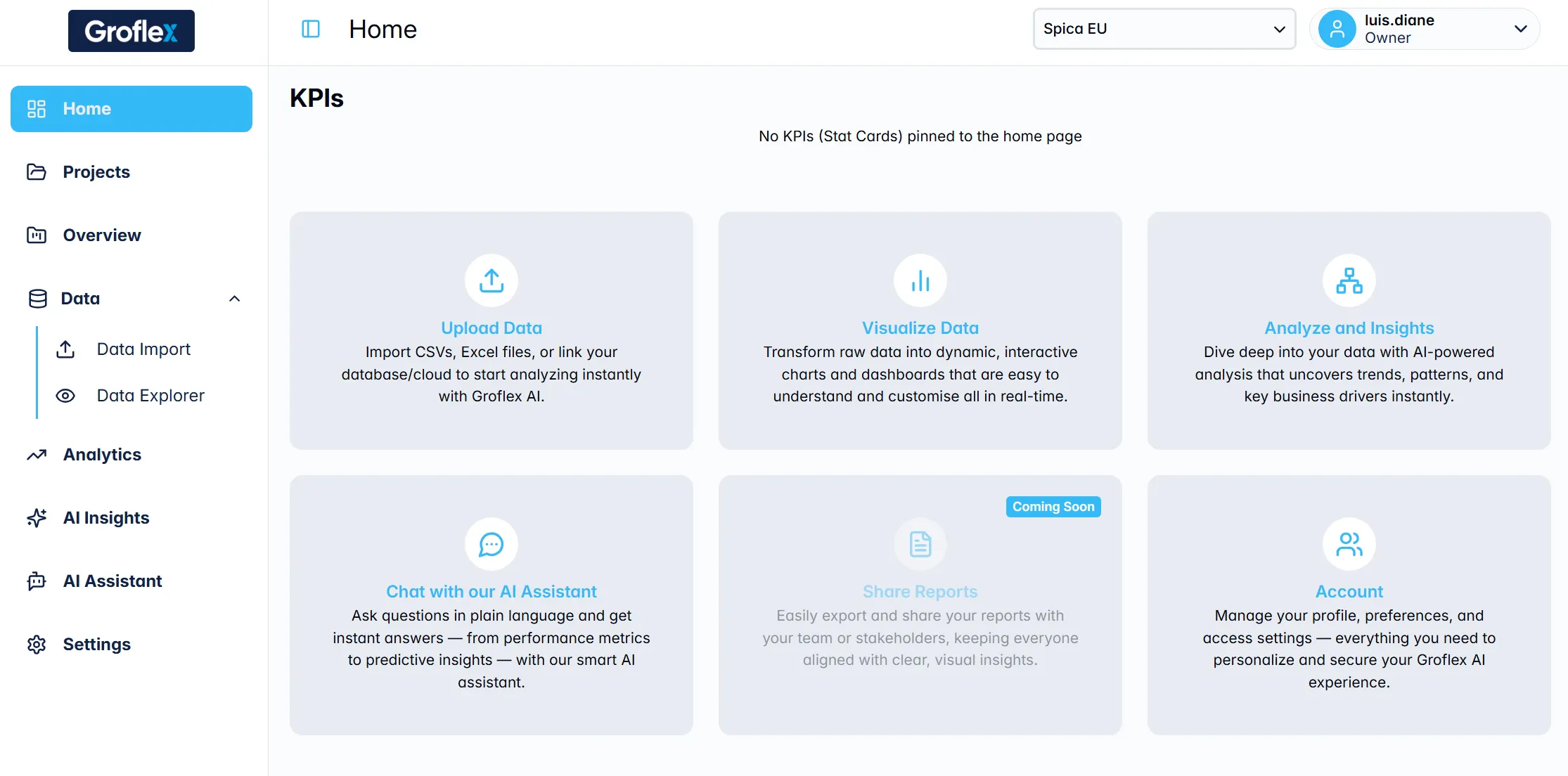Click the Analyze and Insights network icon

pos(1349,280)
